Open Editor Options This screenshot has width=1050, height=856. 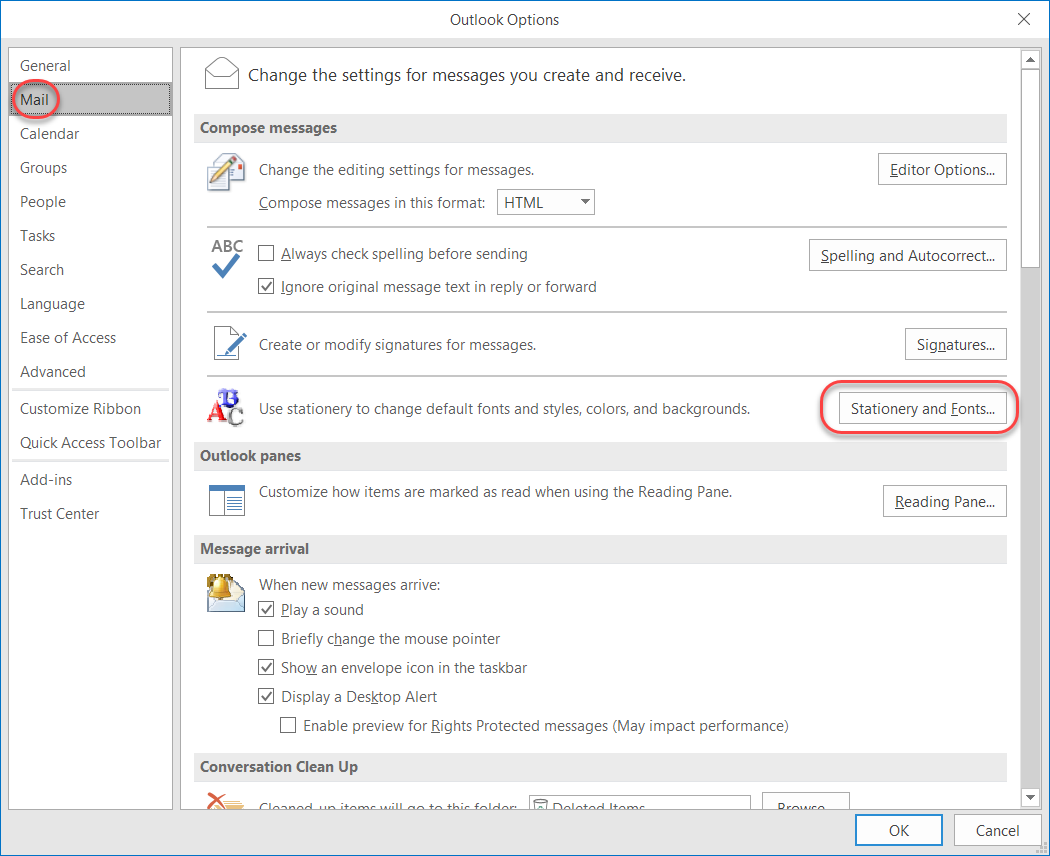[x=941, y=169]
